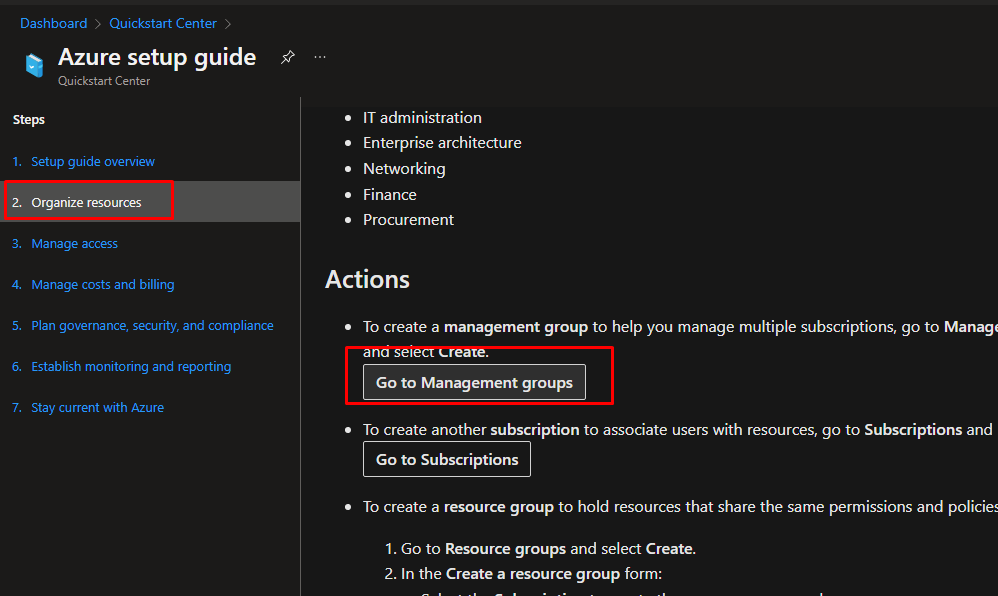This screenshot has height=596, width=998.
Task: Click the Quickstart Center subtitle under the title
Action: [x=104, y=82]
